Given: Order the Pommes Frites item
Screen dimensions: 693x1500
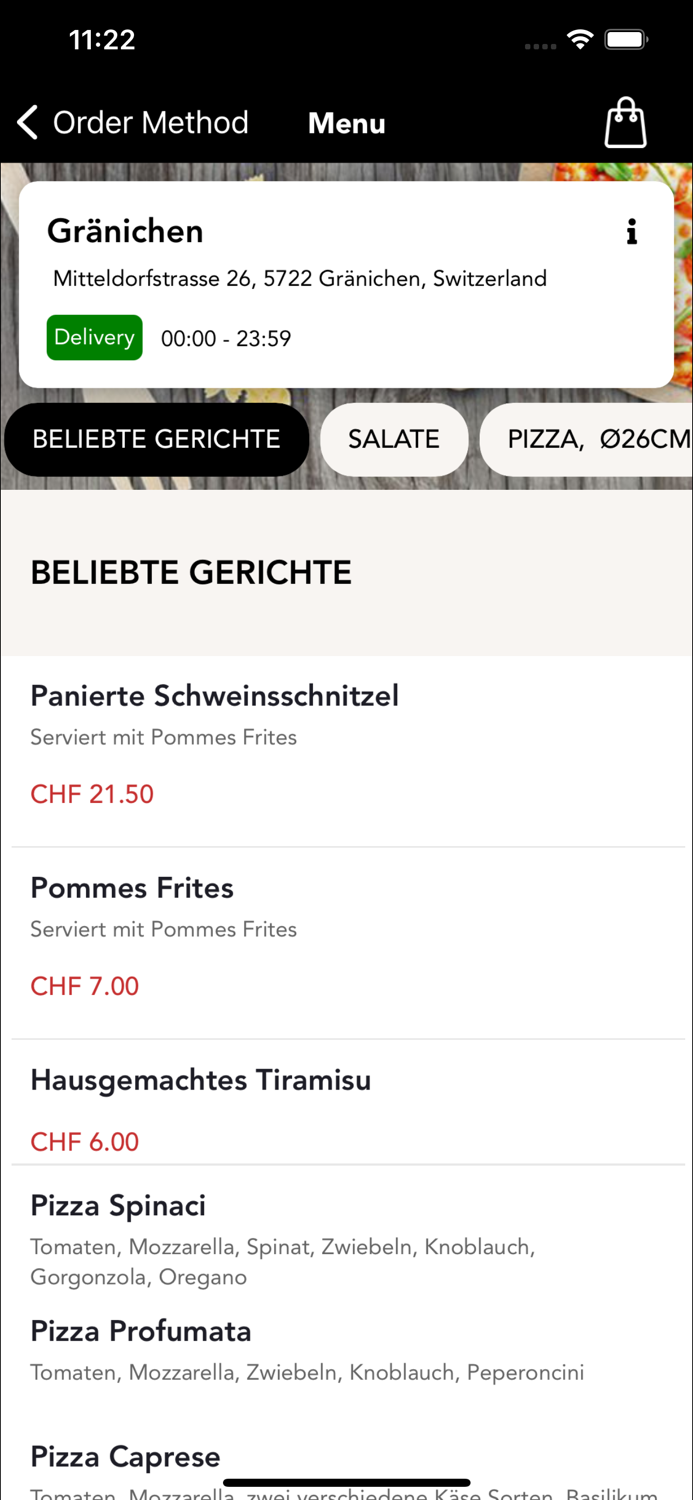Looking at the screenshot, I should pyautogui.click(x=131, y=887).
